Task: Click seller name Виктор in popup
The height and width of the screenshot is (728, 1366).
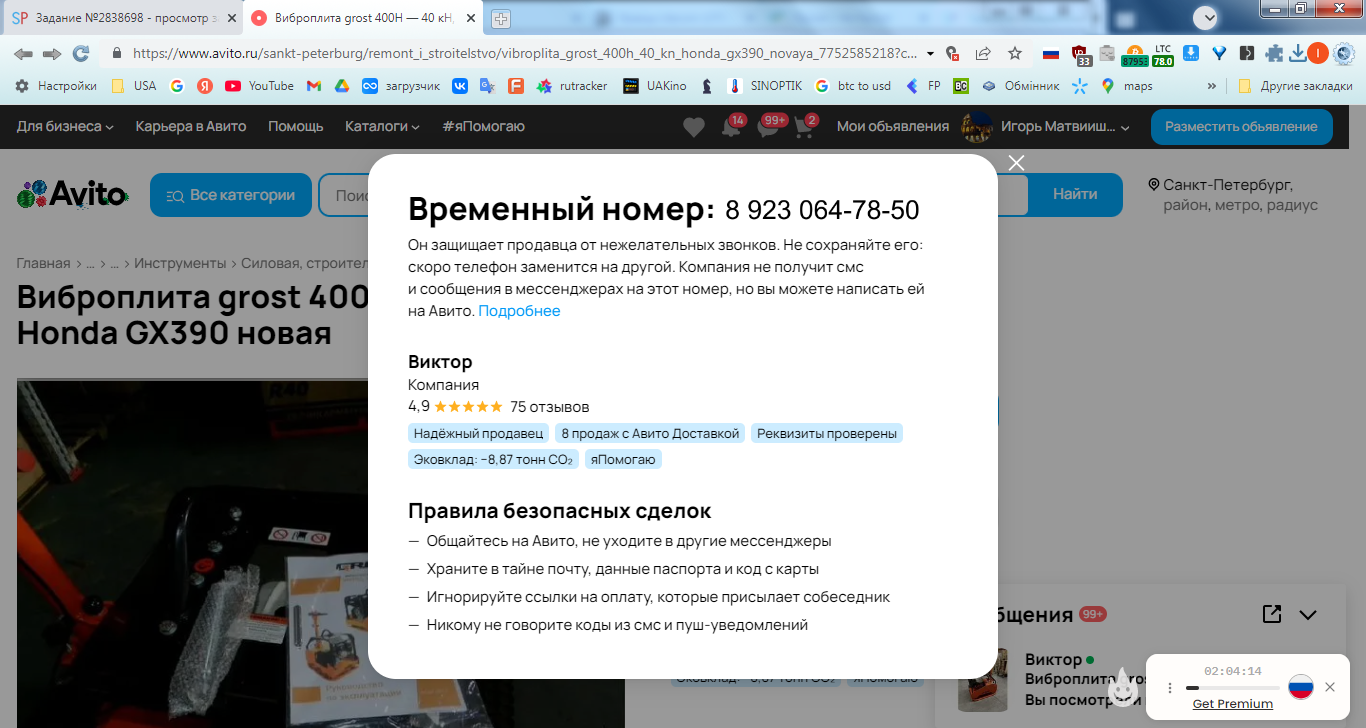Action: click(440, 362)
